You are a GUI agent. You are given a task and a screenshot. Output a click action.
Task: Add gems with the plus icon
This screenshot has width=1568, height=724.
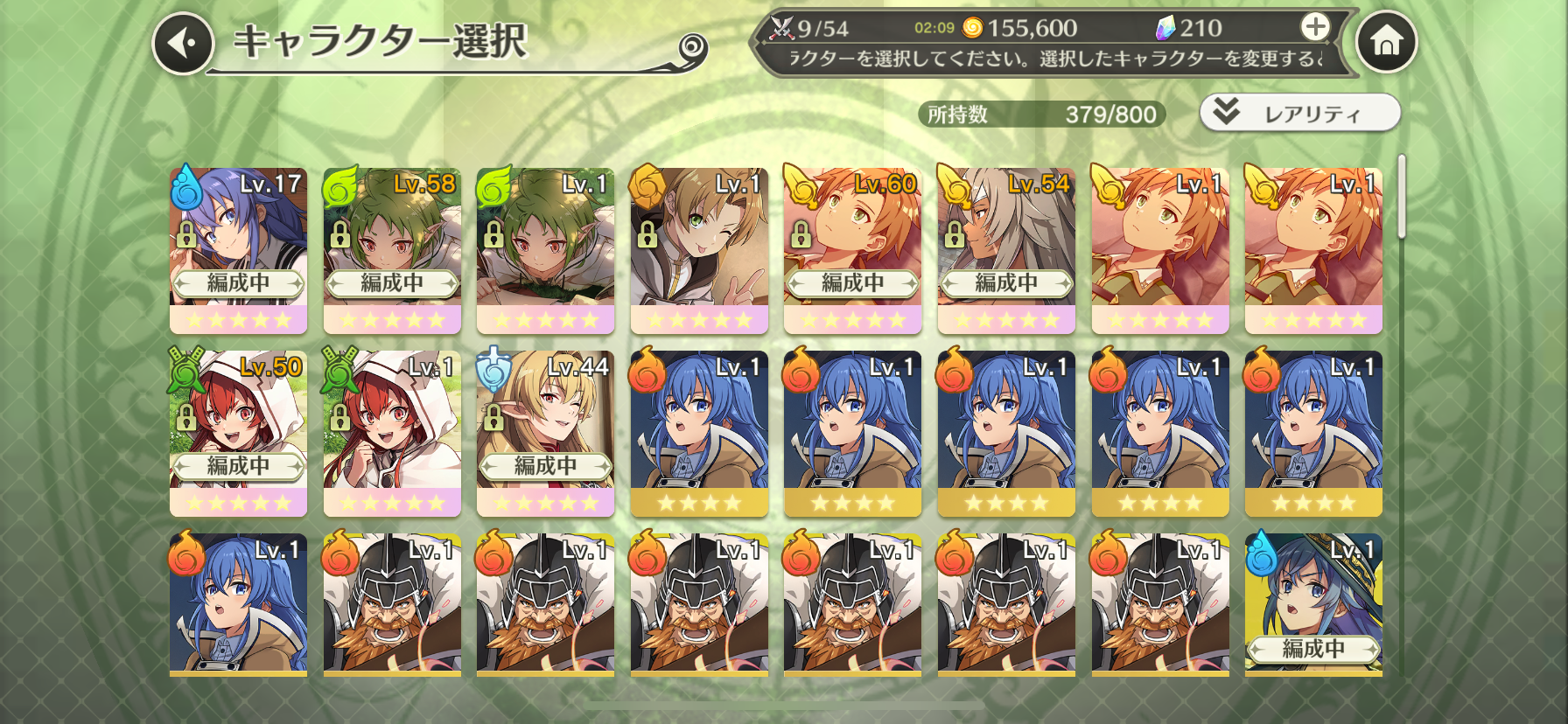1315,27
